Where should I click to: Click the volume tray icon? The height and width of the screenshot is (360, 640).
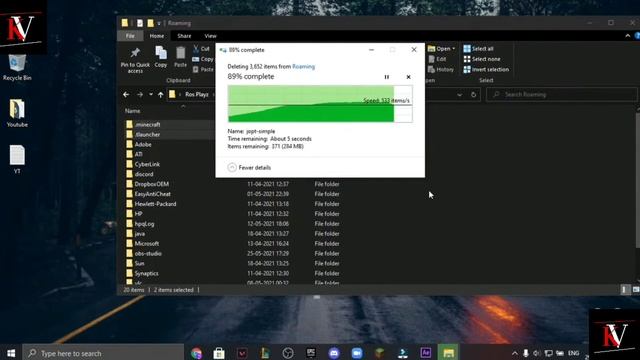[x=537, y=353]
